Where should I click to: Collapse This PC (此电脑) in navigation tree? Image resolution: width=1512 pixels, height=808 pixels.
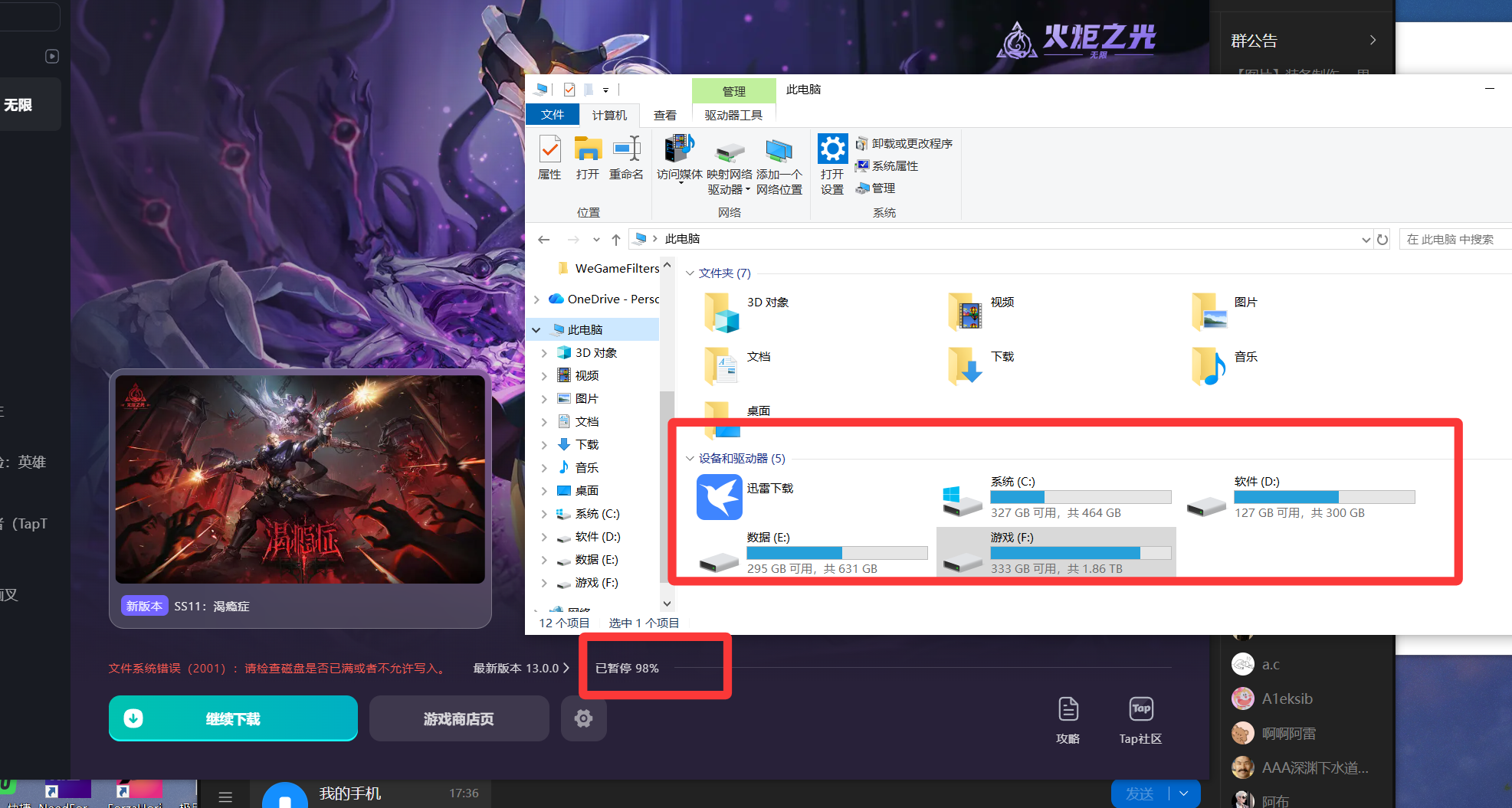536,330
